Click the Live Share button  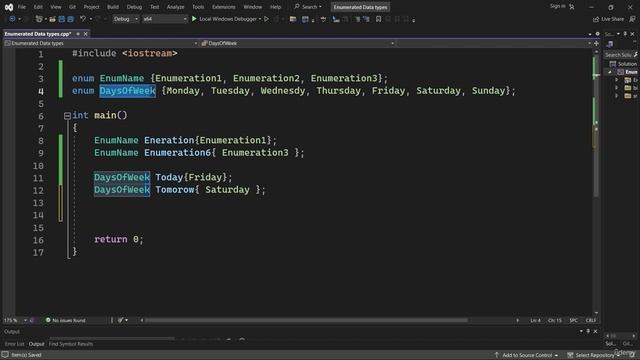point(608,19)
